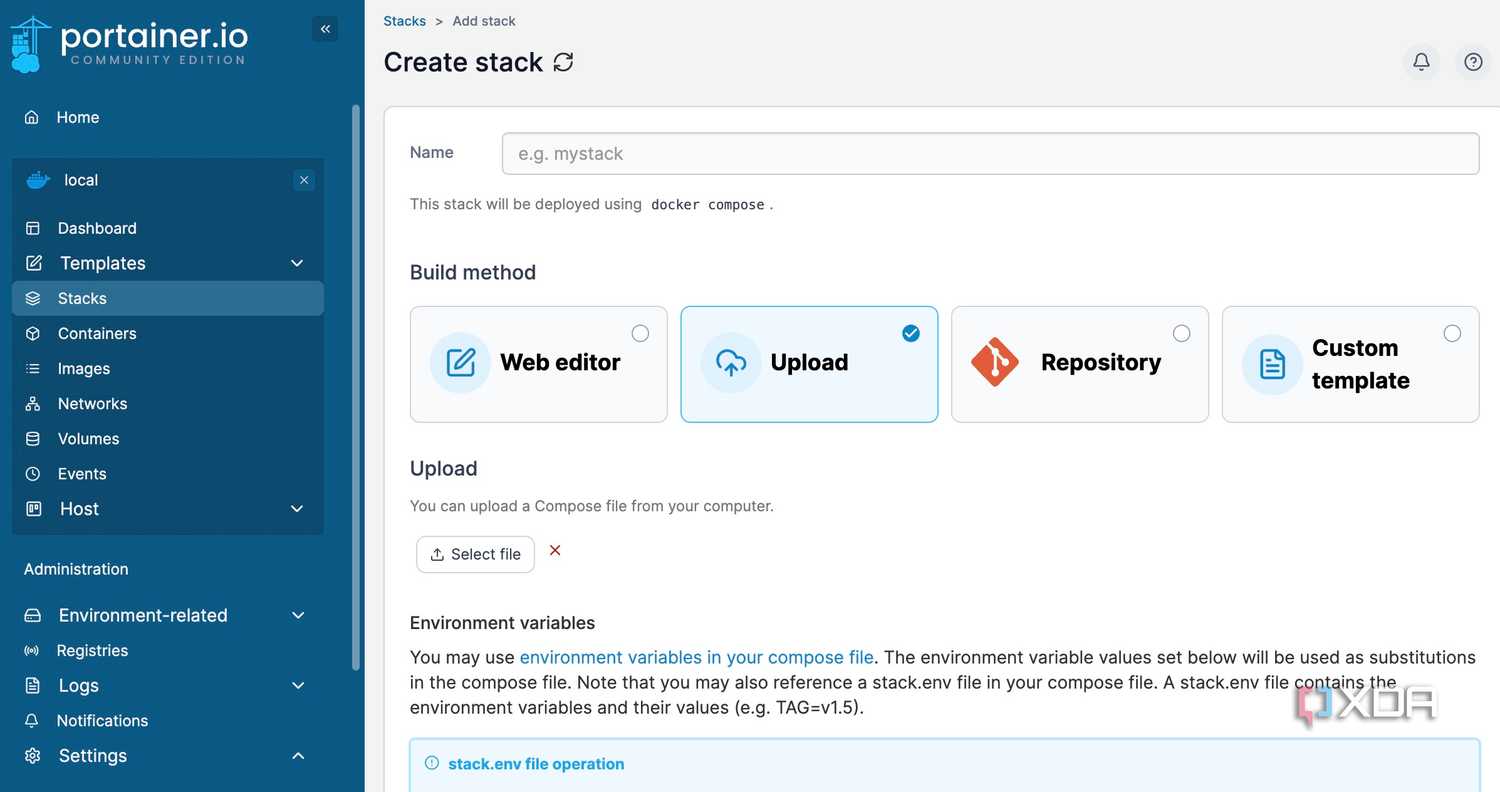Expand the Host menu chevron
Image resolution: width=1500 pixels, height=792 pixels.
297,509
